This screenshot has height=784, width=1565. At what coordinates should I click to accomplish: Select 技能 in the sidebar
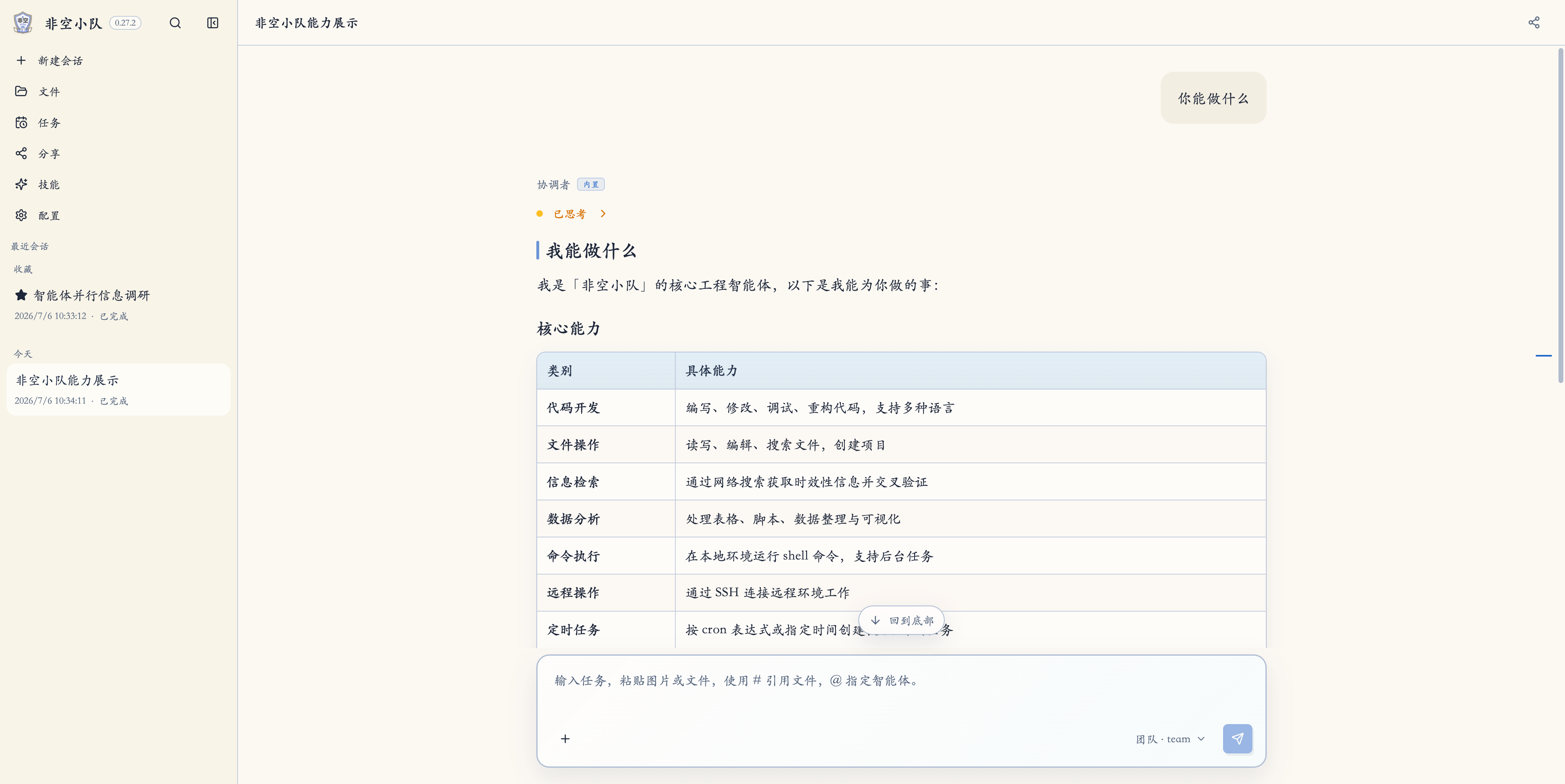[119, 185]
